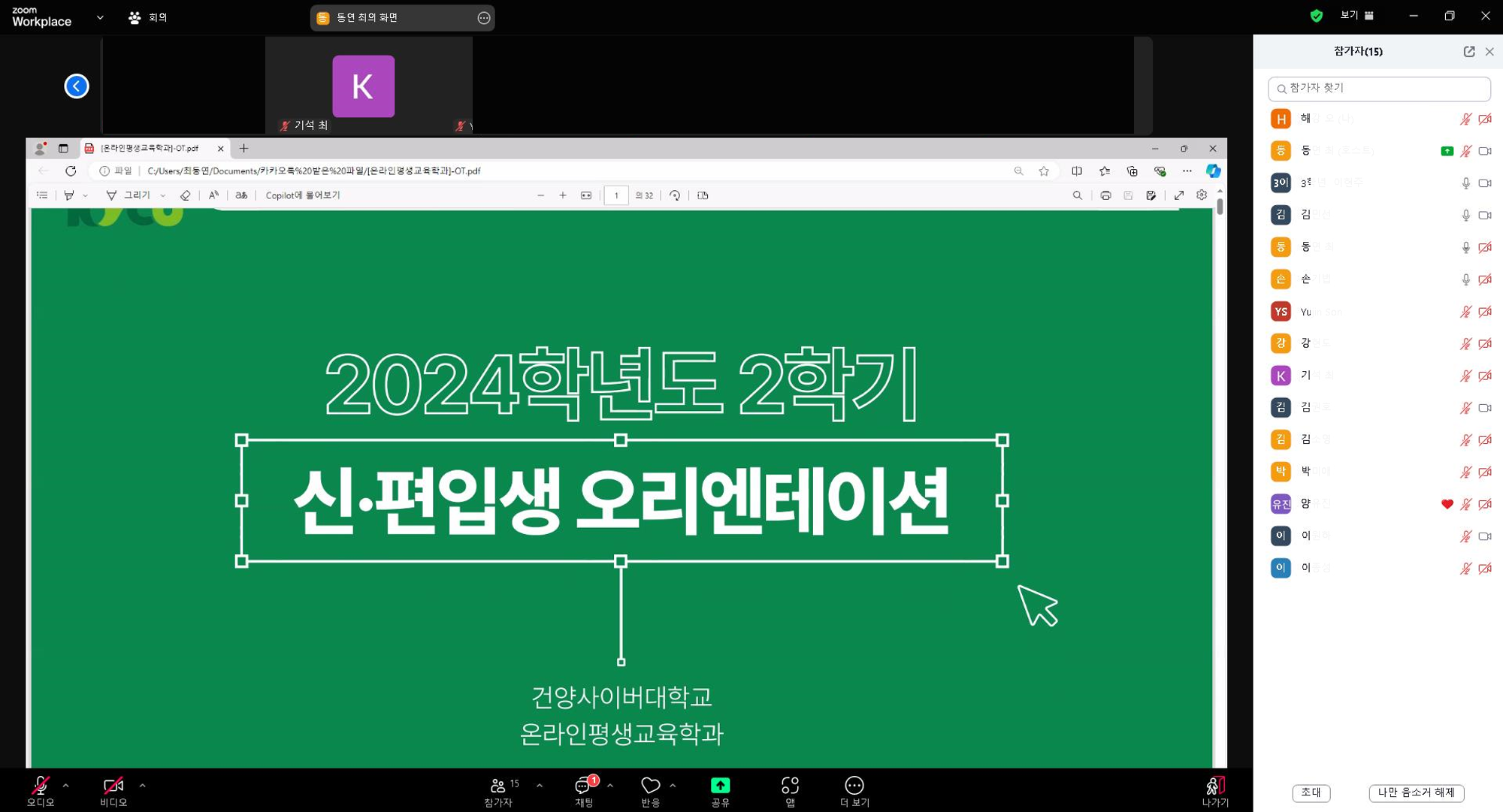The height and width of the screenshot is (812, 1503).
Task: Click the red heart on 유진 row
Action: tap(1447, 505)
